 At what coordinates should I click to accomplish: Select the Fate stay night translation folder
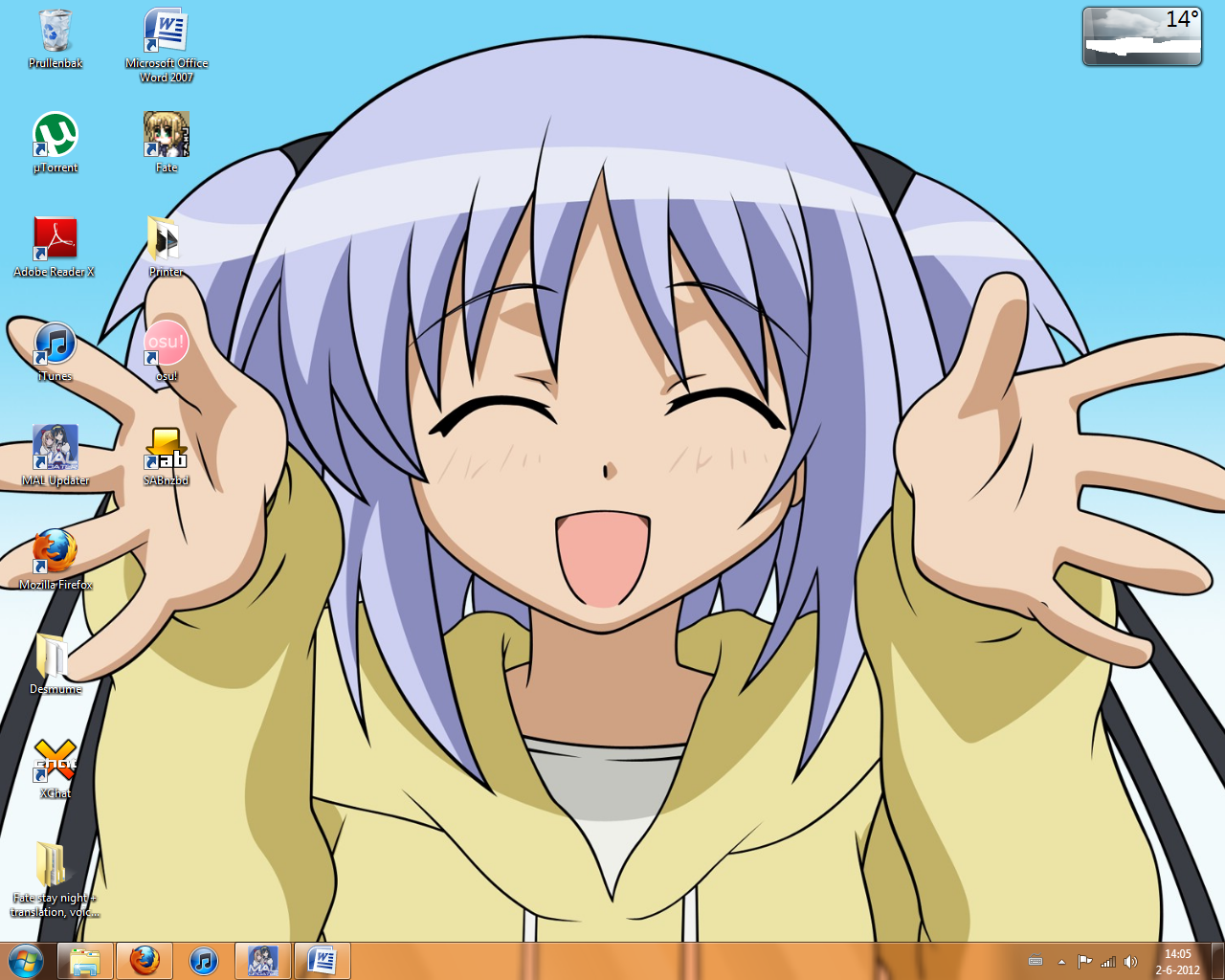point(55,880)
